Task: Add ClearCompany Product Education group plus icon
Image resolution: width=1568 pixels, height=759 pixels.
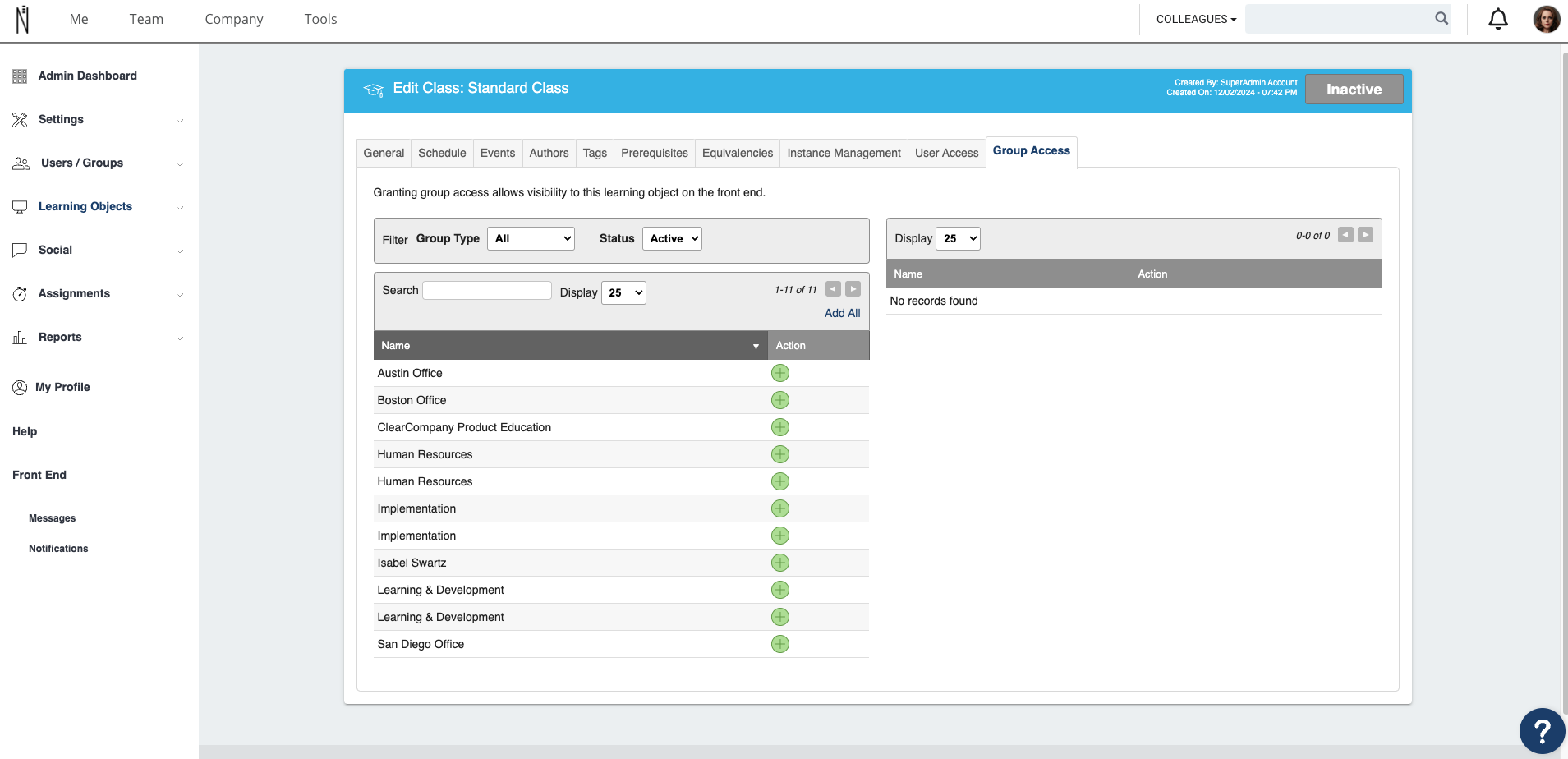Action: (x=780, y=427)
